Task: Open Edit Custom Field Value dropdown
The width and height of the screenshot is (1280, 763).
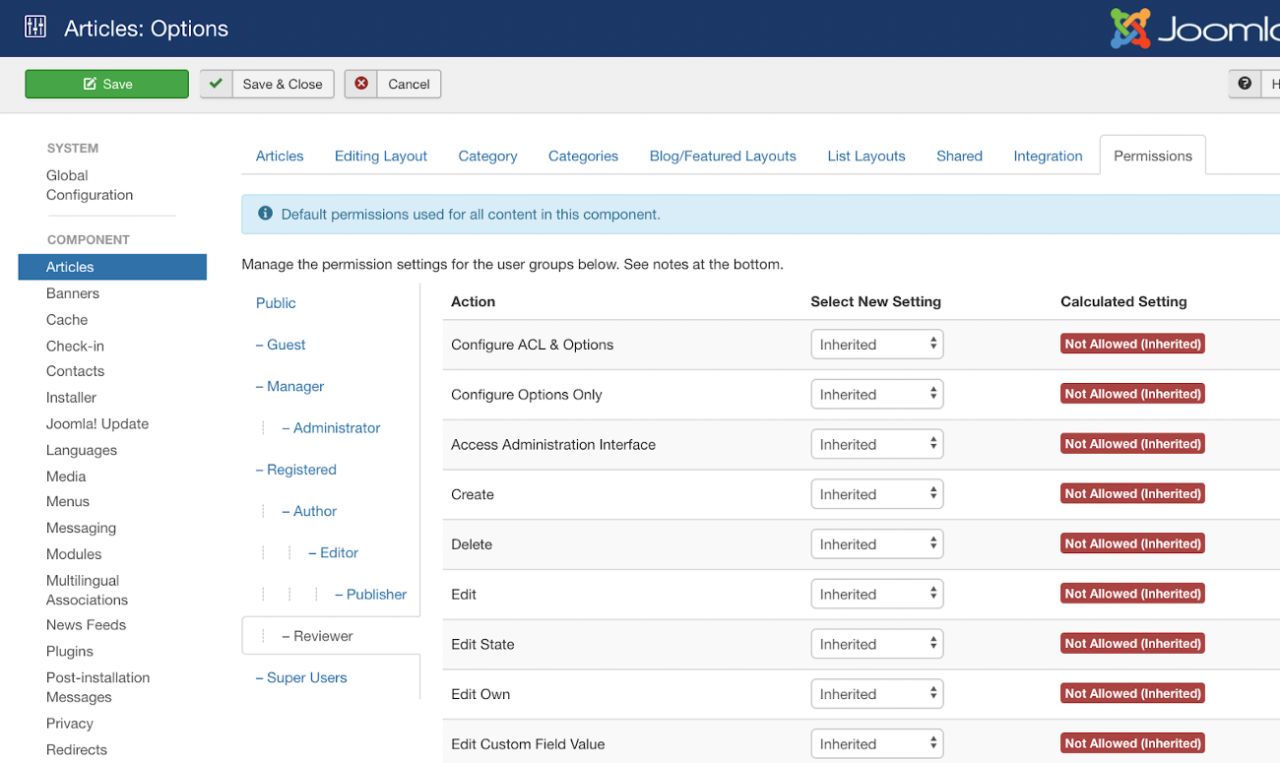Action: click(x=877, y=744)
